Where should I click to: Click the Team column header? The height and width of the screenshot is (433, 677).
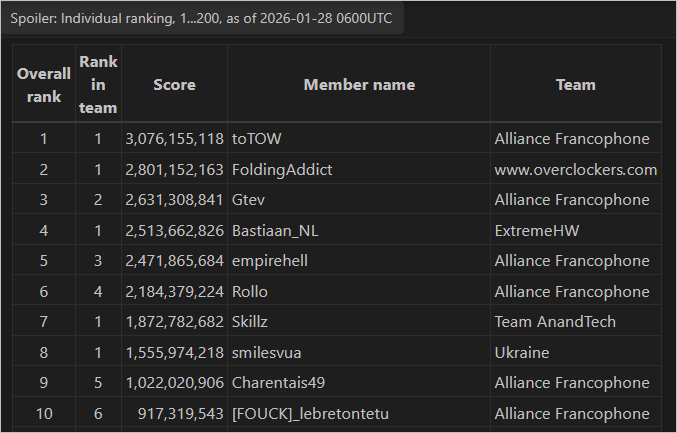point(575,85)
